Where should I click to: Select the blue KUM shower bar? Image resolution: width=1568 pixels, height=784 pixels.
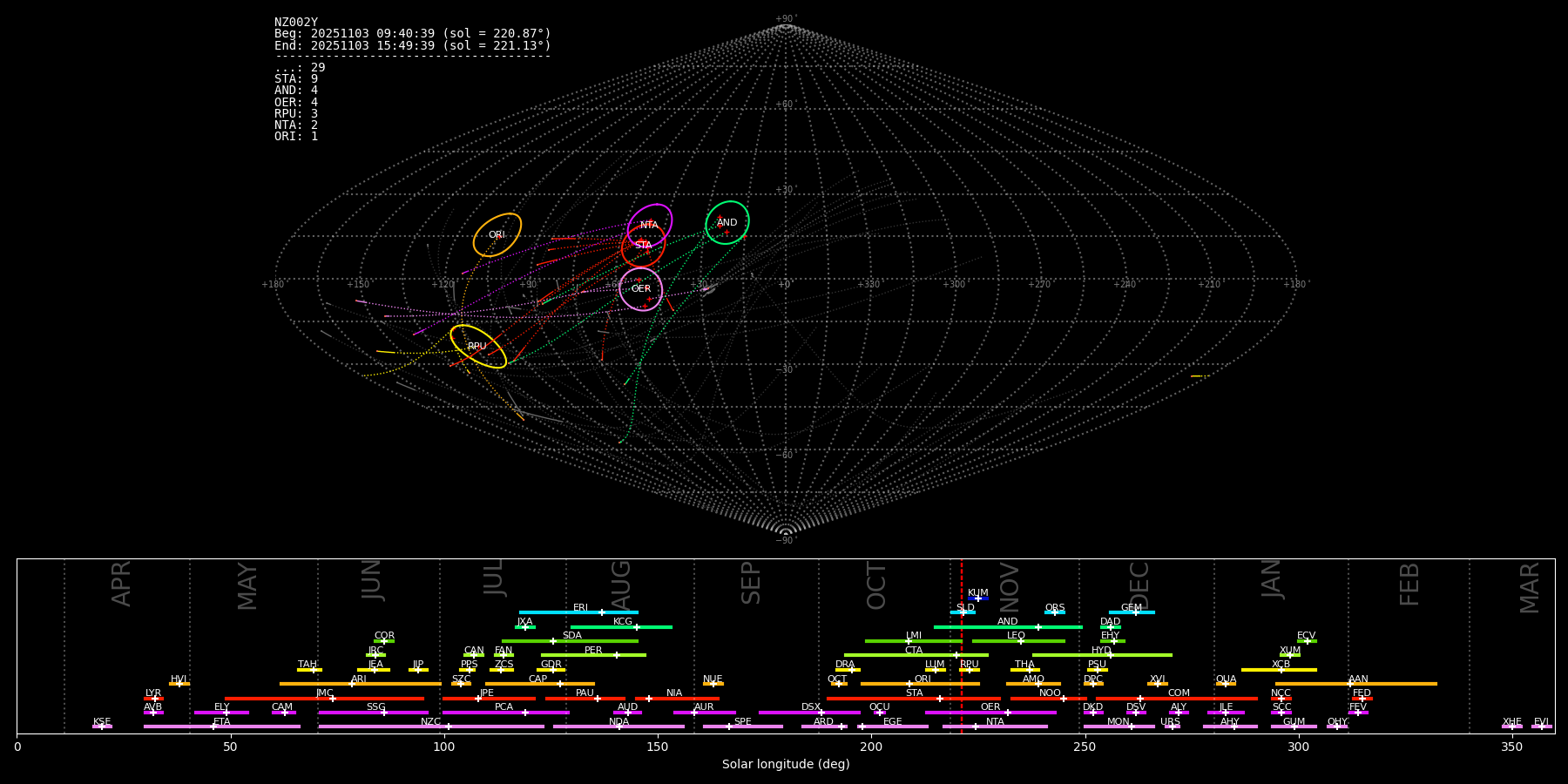click(x=978, y=598)
